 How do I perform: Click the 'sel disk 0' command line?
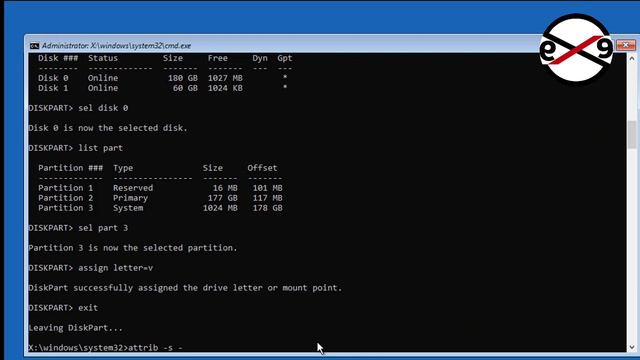click(x=78, y=108)
